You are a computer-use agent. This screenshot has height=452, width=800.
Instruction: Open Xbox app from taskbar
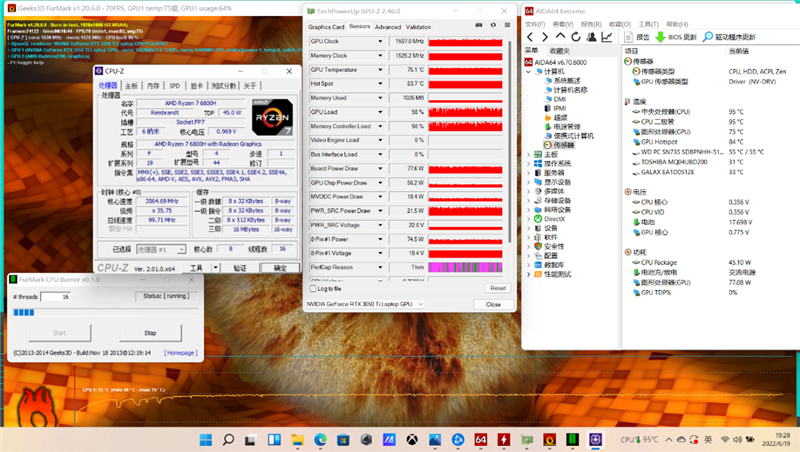412,439
